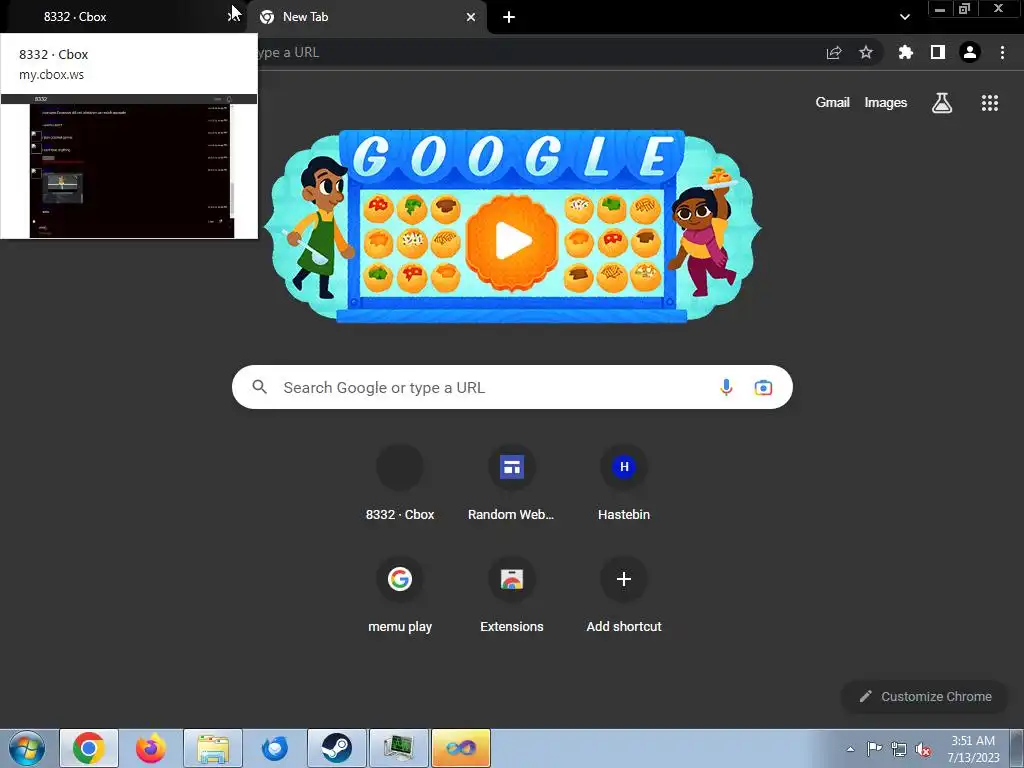Click the network tray icon
The image size is (1024, 768).
pyautogui.click(x=899, y=749)
